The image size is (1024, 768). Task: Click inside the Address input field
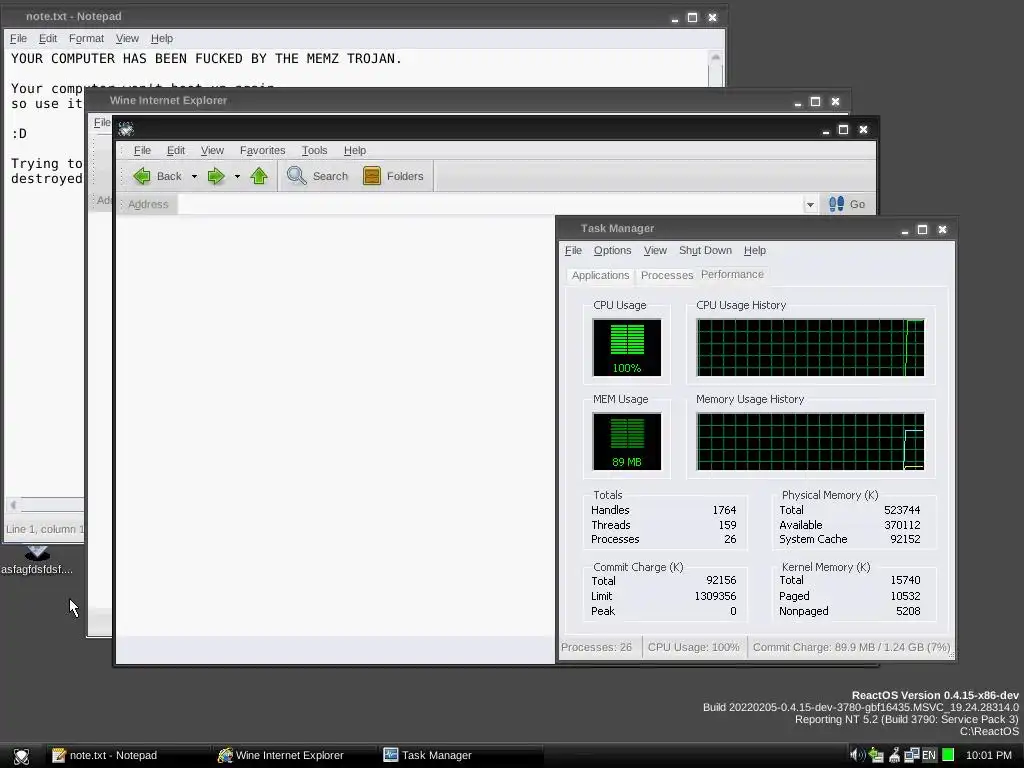[490, 204]
